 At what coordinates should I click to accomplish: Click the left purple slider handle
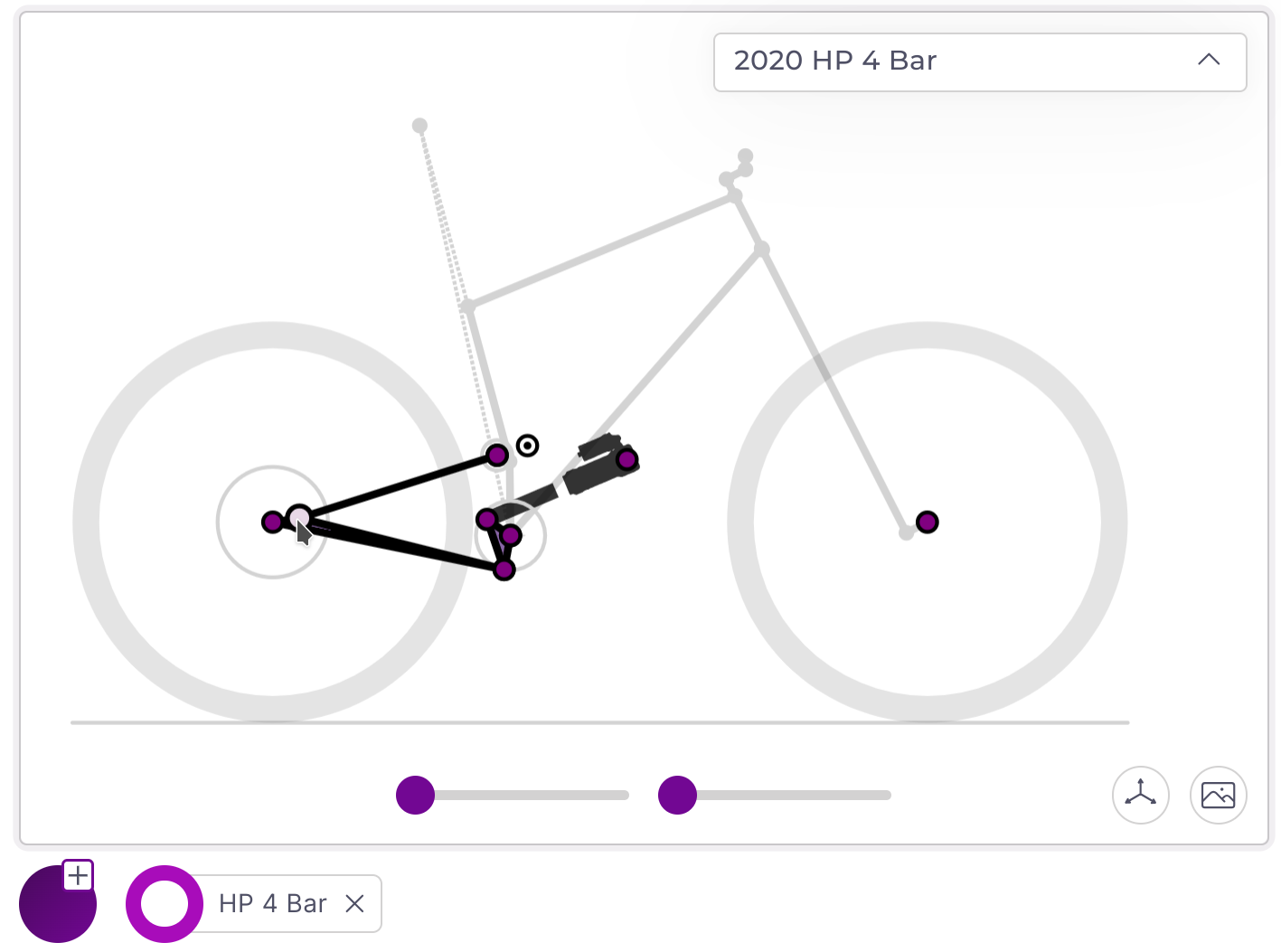pos(415,795)
